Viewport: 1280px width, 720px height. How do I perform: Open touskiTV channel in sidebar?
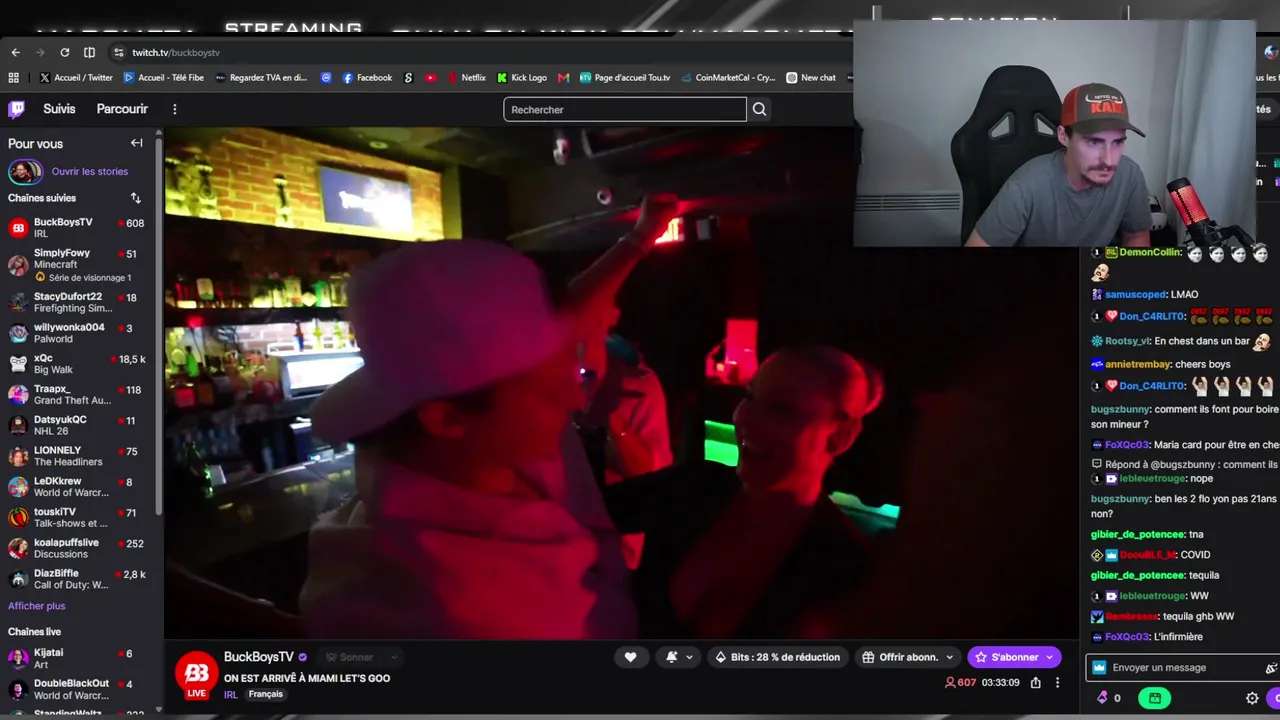point(77,517)
